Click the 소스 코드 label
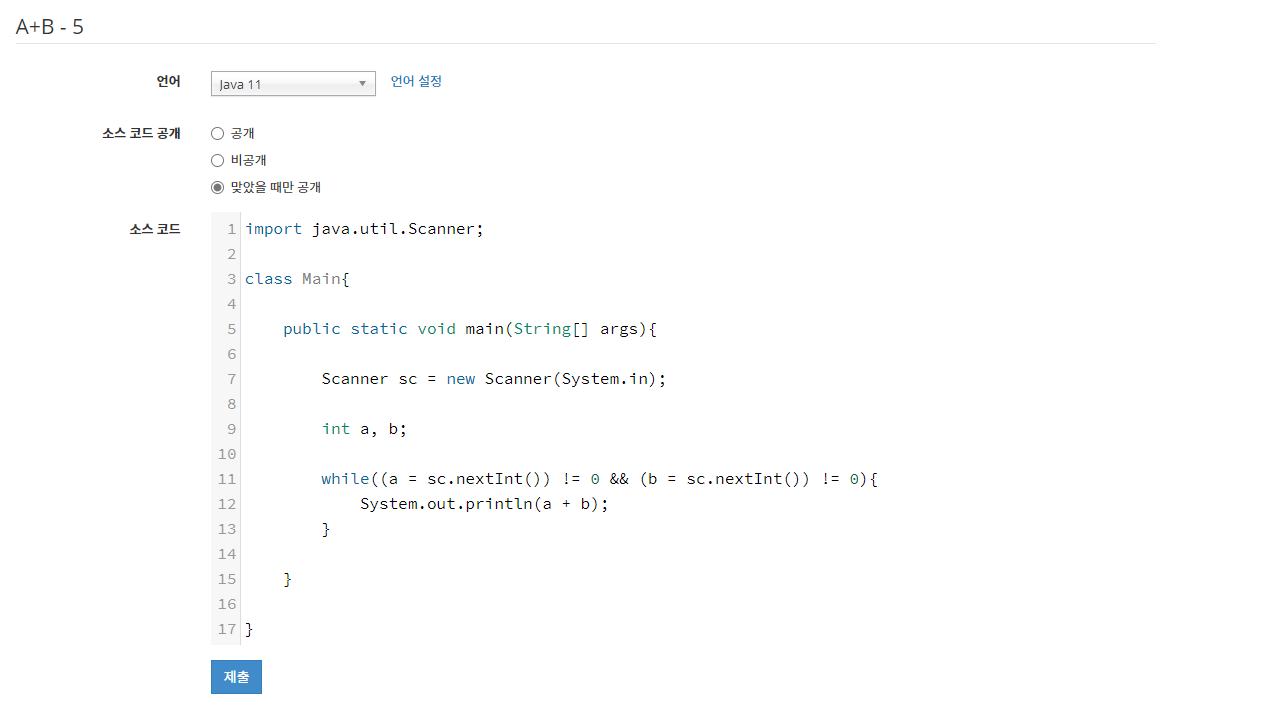Image resolution: width=1265 pixels, height=718 pixels. pyautogui.click(x=155, y=229)
